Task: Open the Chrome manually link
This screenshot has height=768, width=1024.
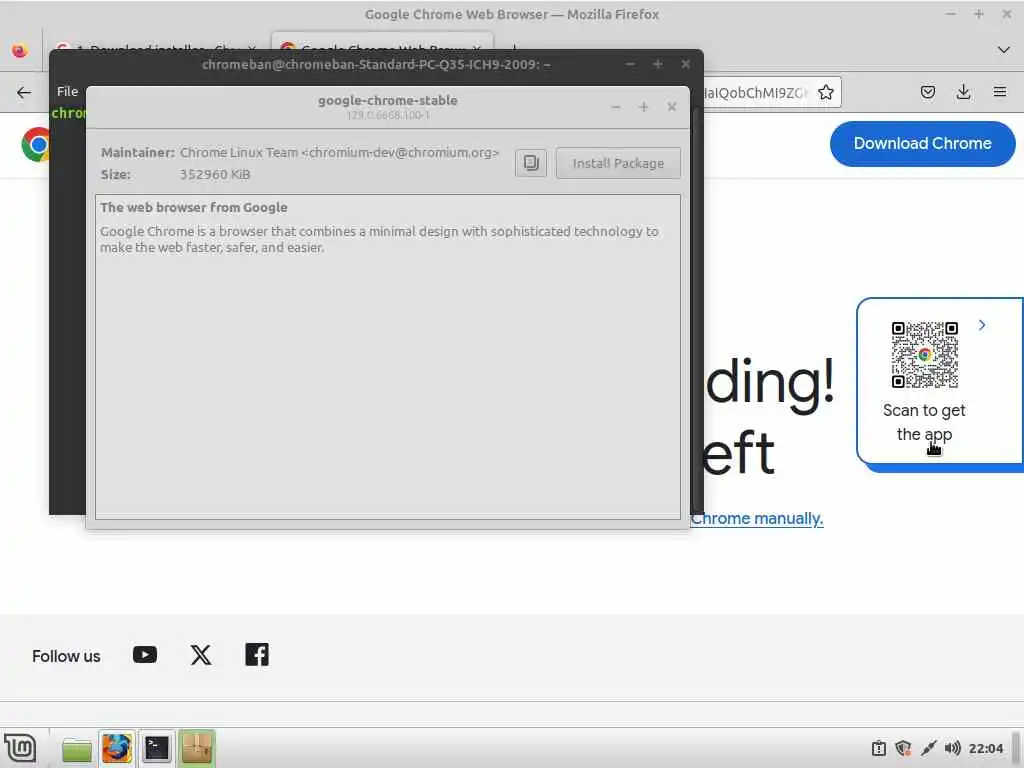Action: [757, 519]
